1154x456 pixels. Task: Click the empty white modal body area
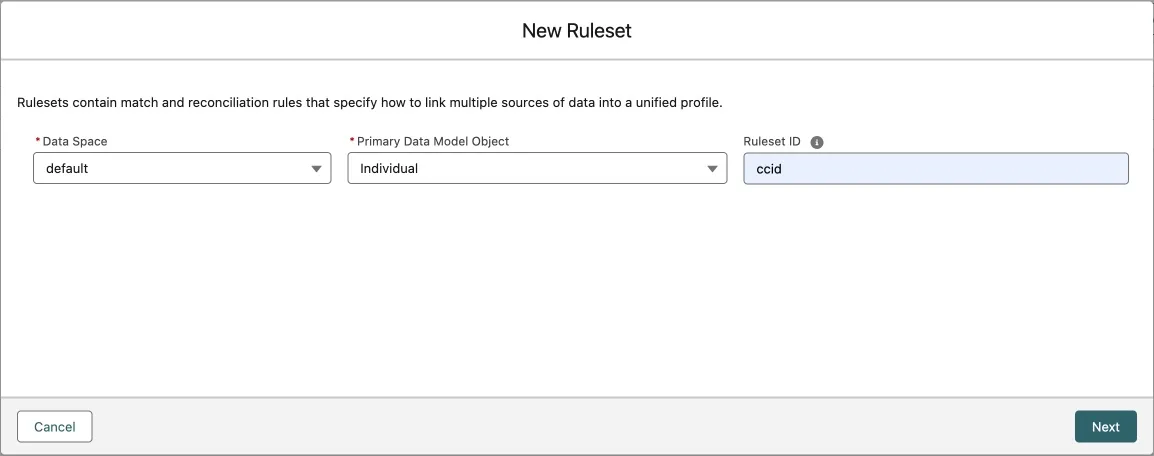(576, 290)
